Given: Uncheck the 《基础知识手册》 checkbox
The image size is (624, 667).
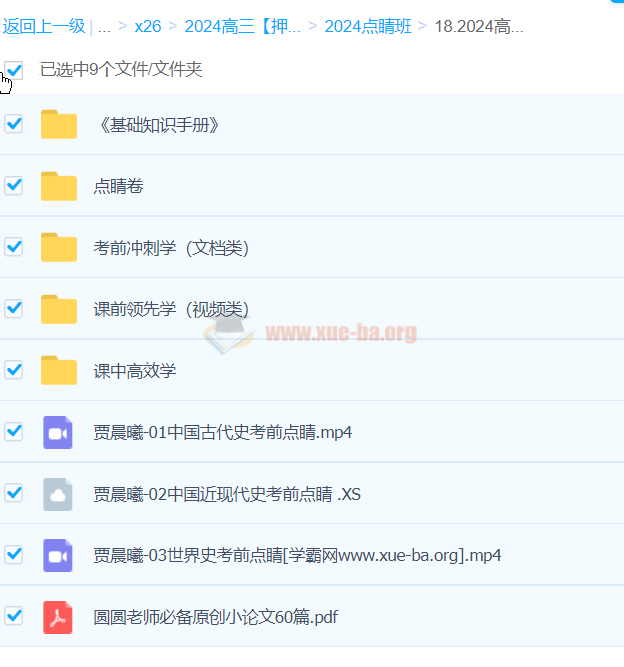Looking at the screenshot, I should [x=14, y=124].
